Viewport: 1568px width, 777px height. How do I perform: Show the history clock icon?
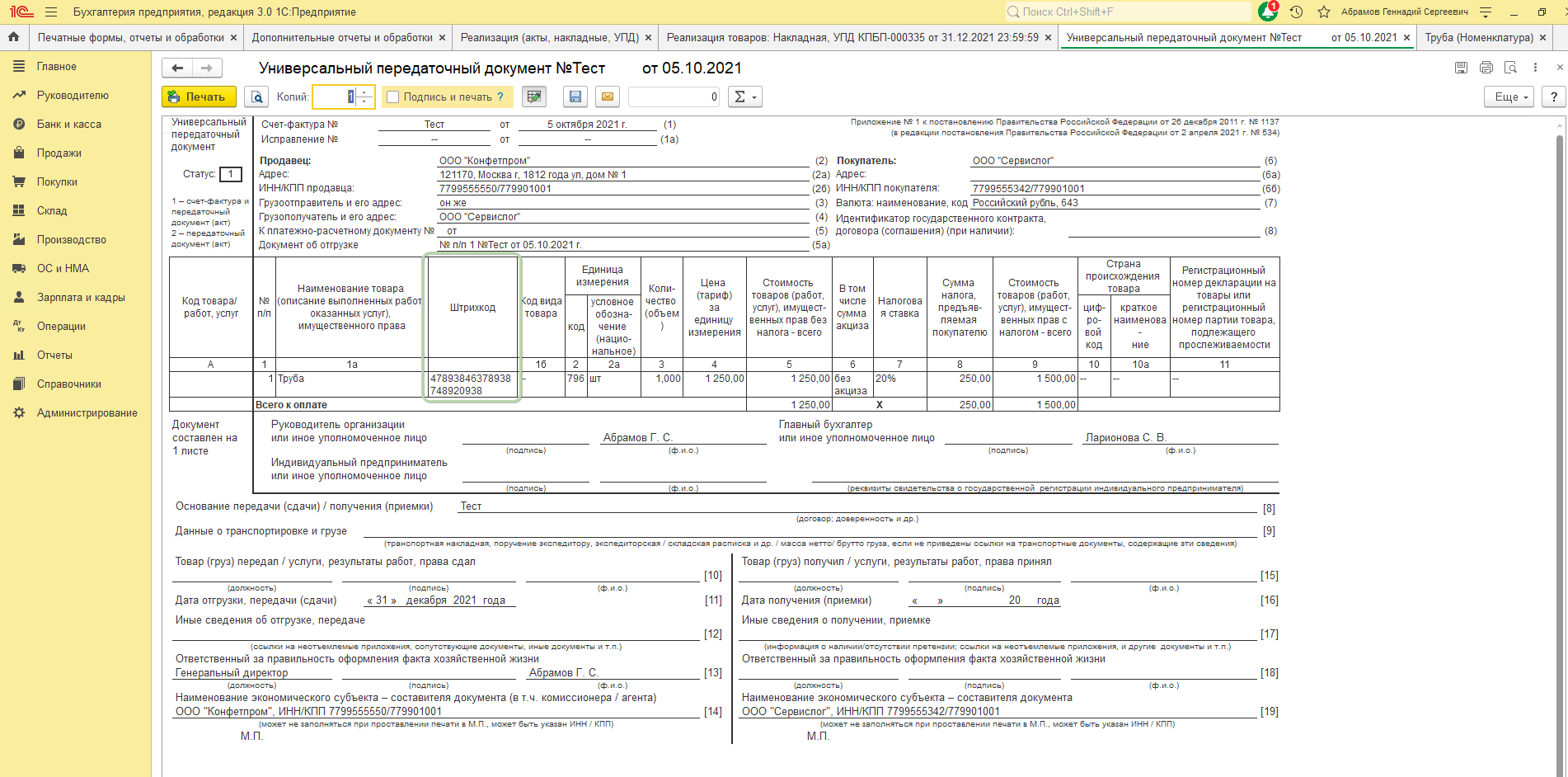[x=1296, y=12]
